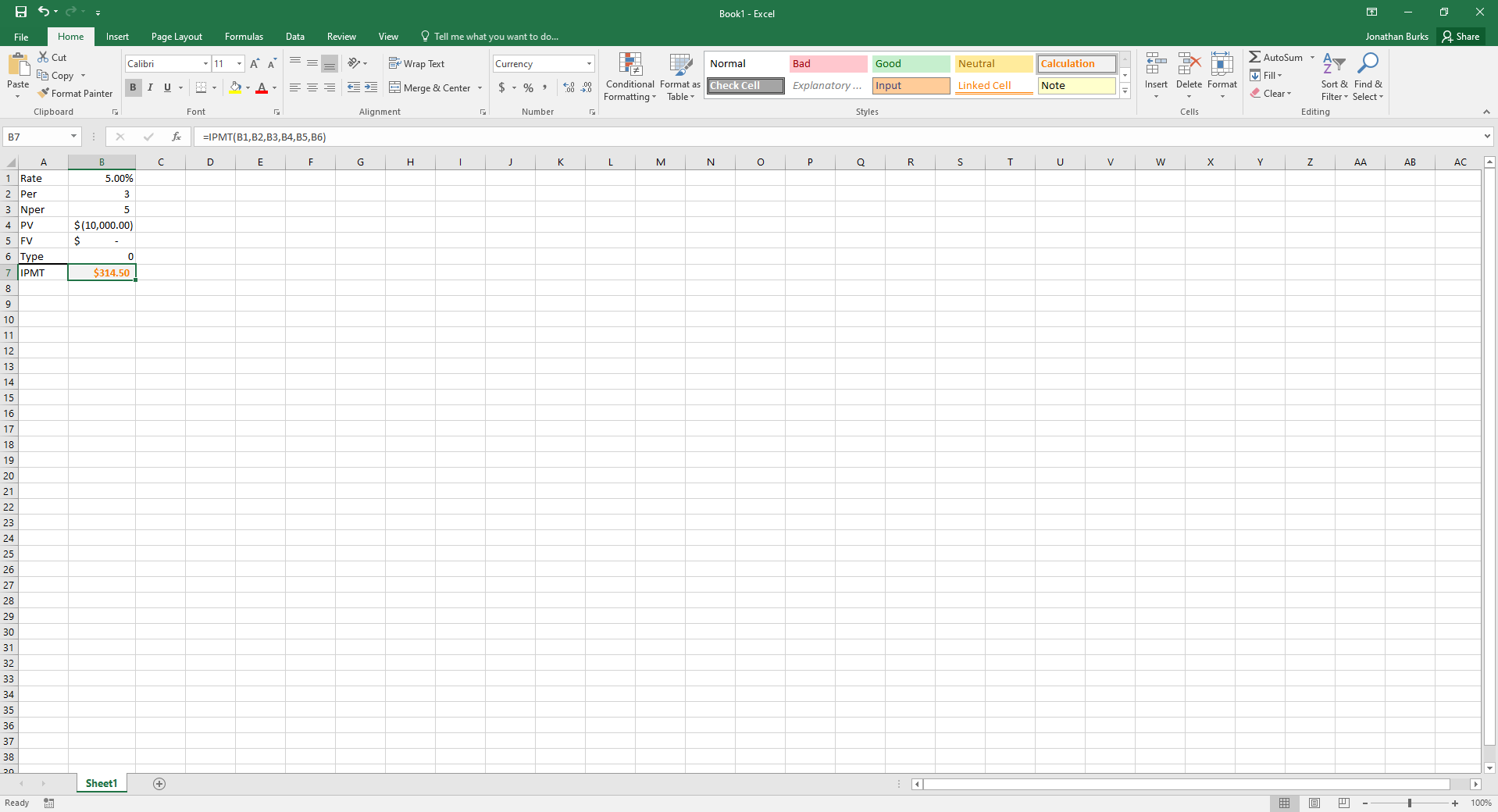Click the Format Painter icon
This screenshot has height=812, width=1498.
[44, 93]
